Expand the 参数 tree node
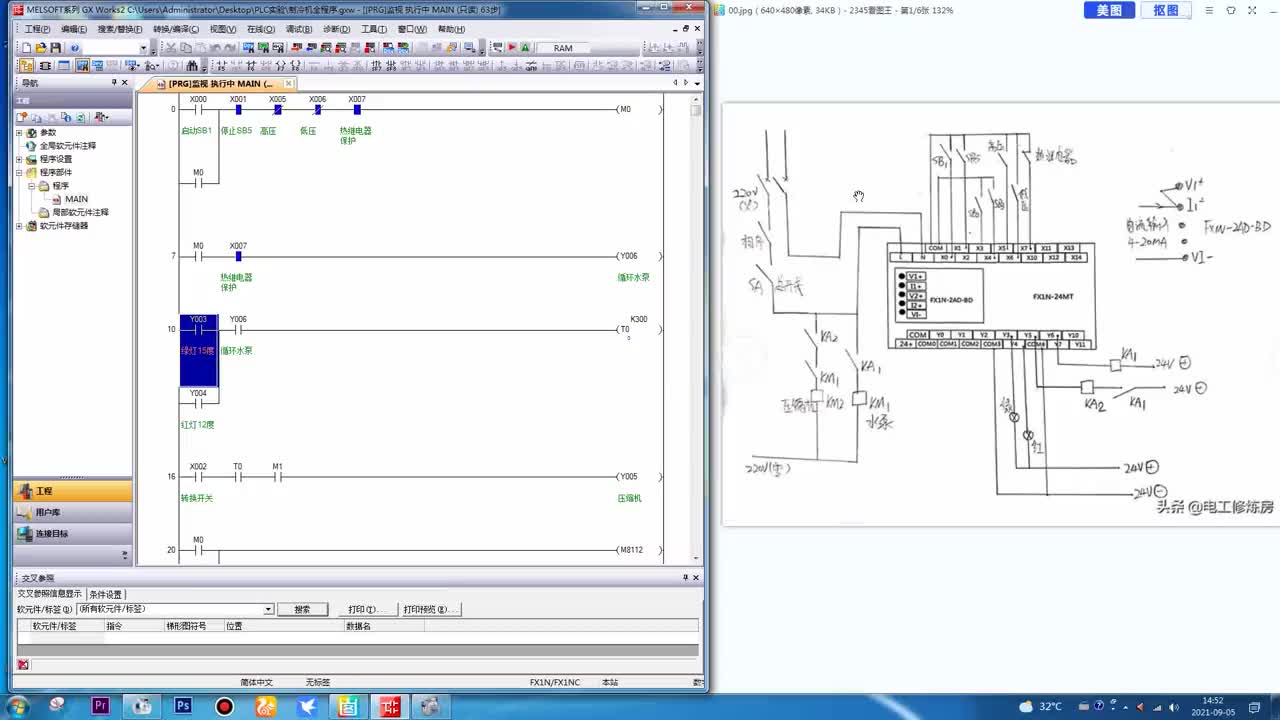The image size is (1280, 720). click(19, 133)
